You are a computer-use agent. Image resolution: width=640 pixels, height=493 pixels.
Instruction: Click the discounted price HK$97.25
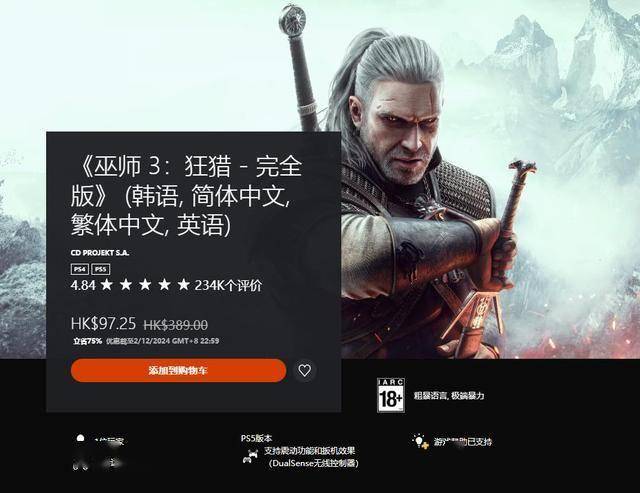[x=103, y=324]
